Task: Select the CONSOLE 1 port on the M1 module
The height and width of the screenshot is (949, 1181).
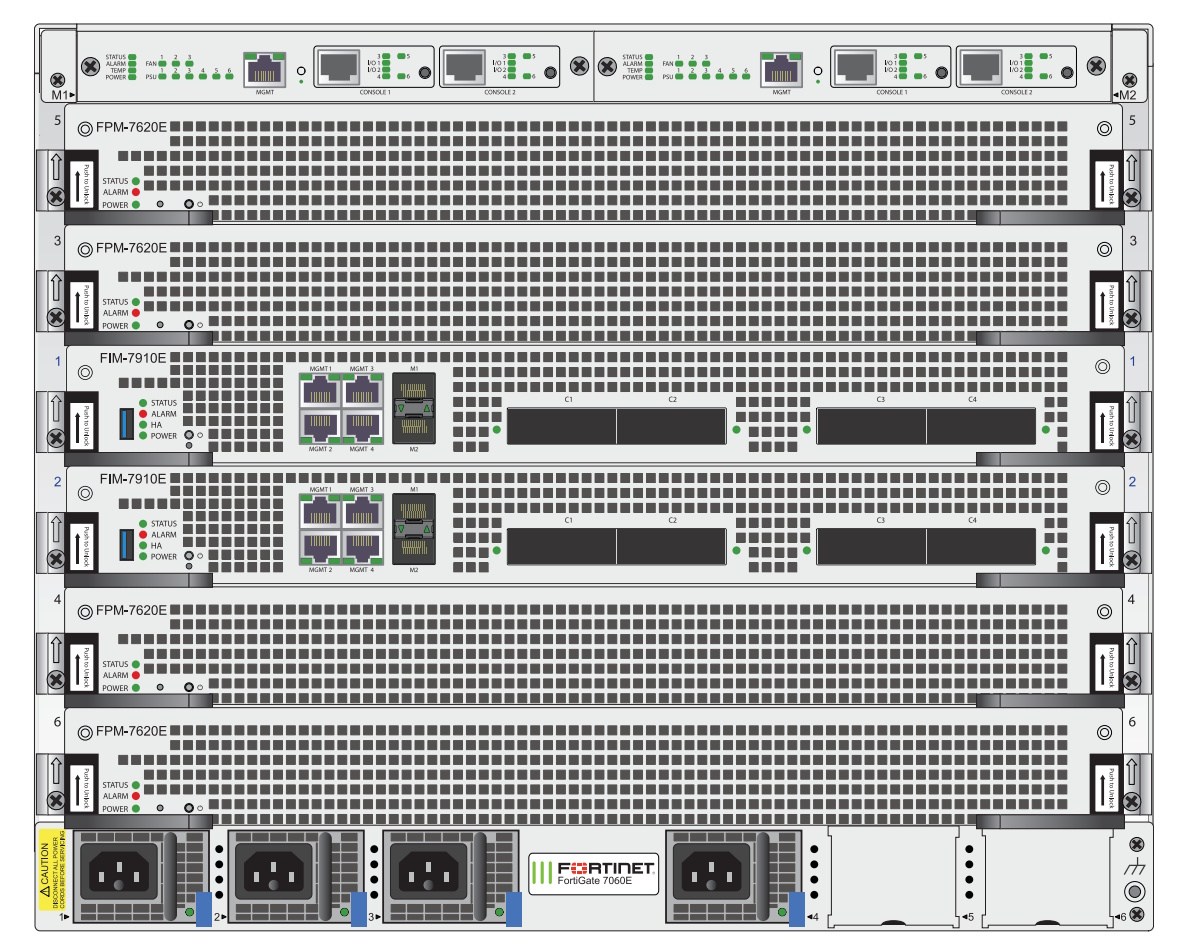Action: 339,67
